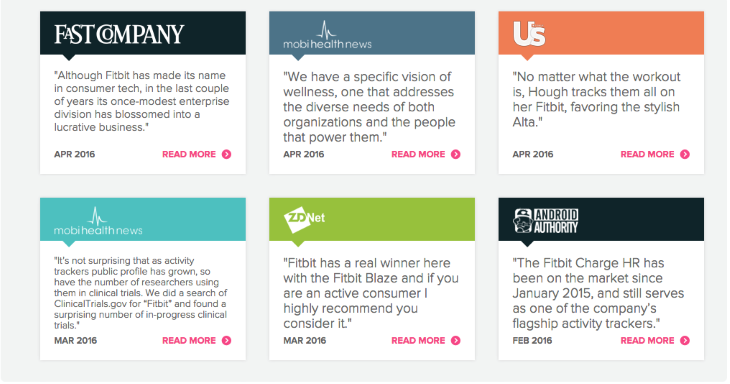Click the Fast Company logo
This screenshot has width=730, height=384.
(x=119, y=34)
